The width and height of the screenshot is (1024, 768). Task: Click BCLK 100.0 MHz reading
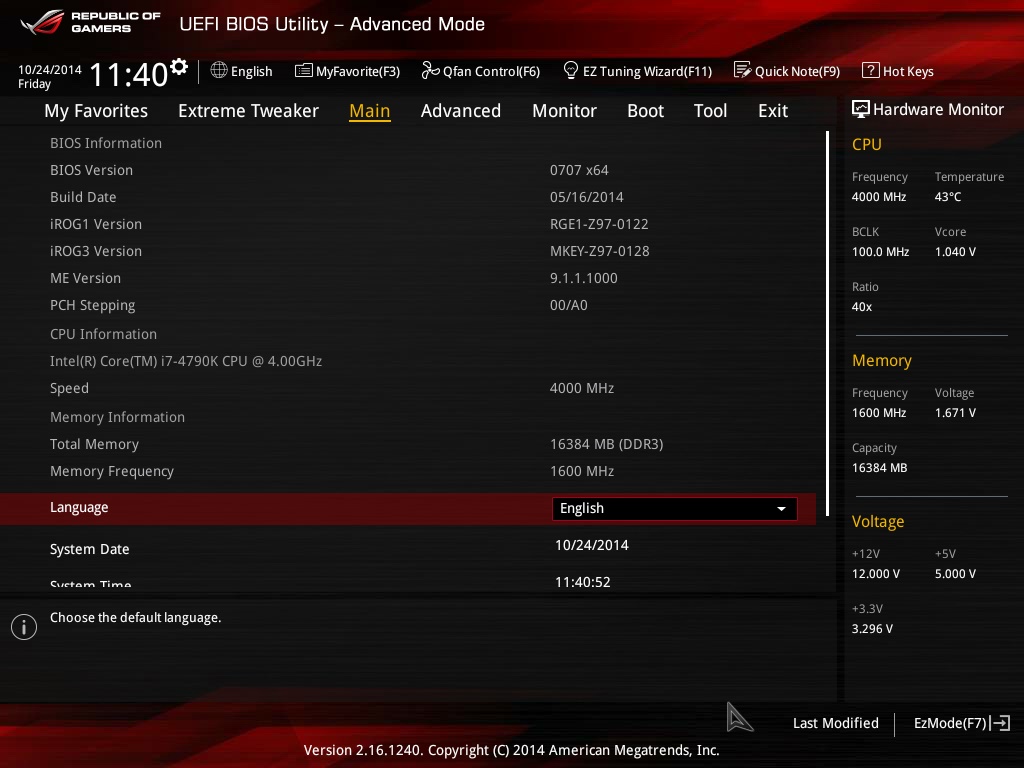click(x=880, y=251)
